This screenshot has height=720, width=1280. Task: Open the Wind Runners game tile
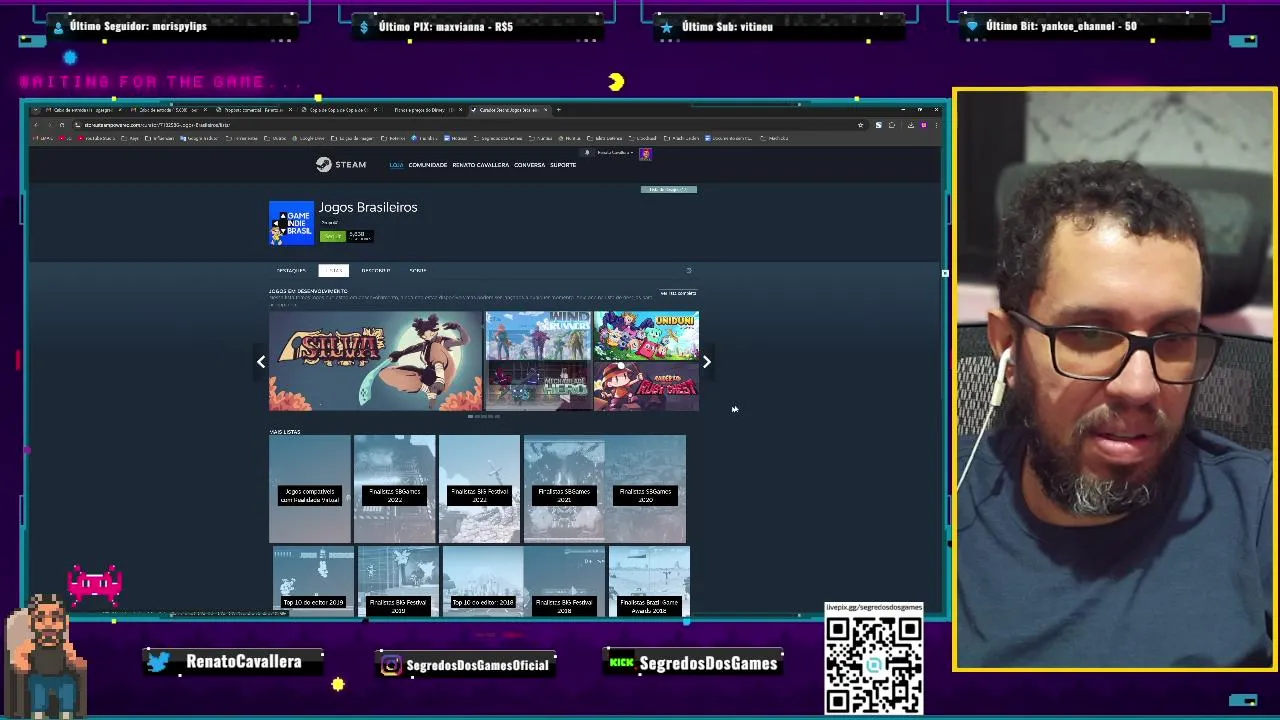coord(538,335)
